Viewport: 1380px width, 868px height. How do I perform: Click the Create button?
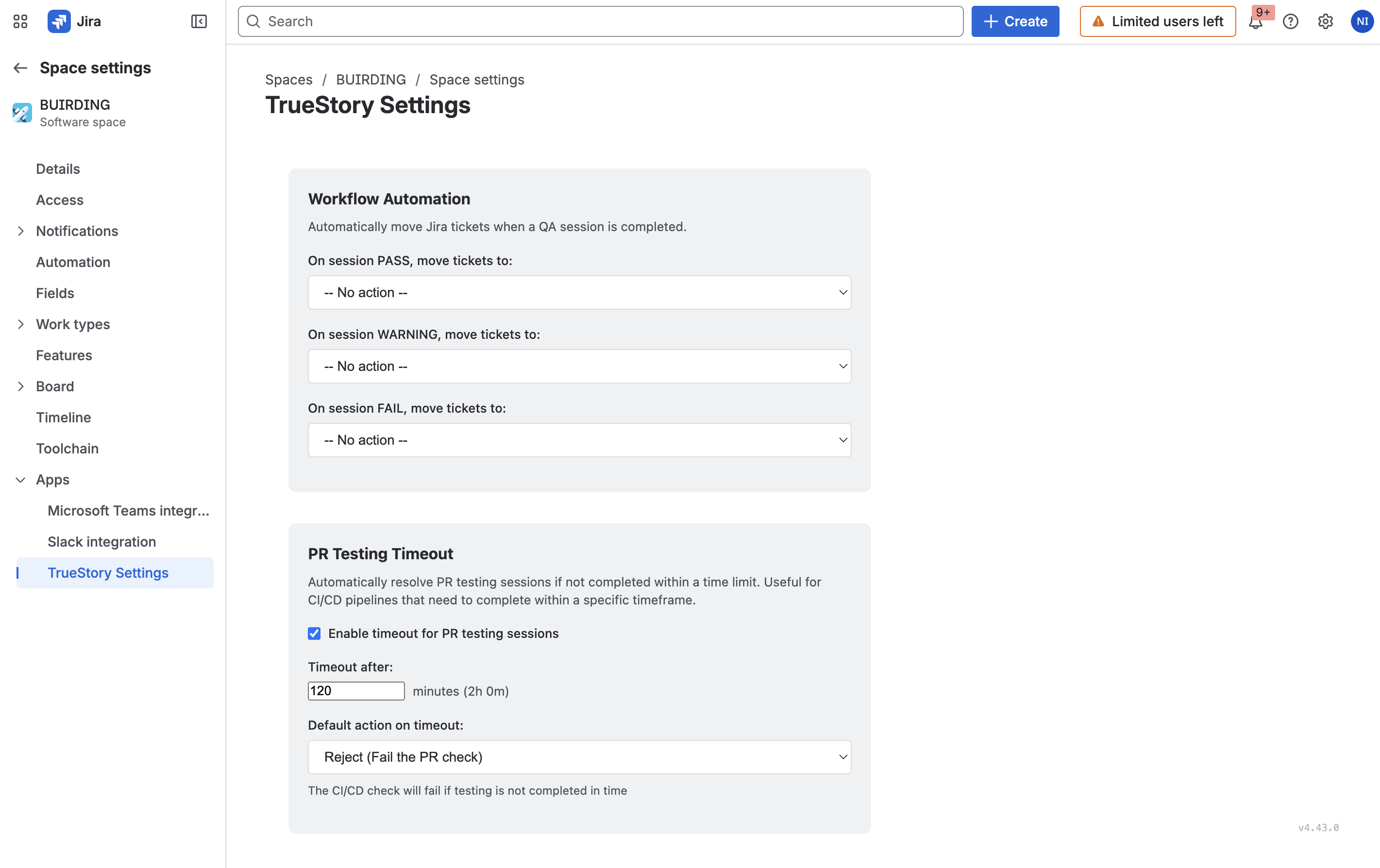coord(1015,21)
